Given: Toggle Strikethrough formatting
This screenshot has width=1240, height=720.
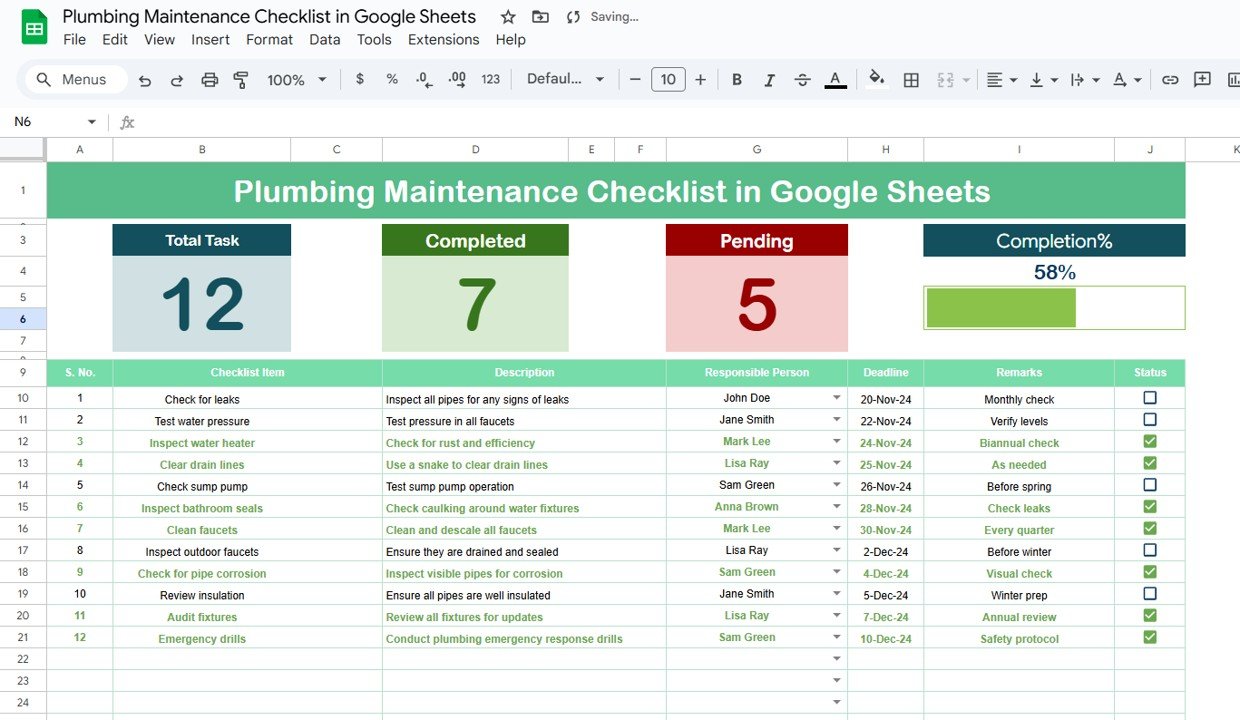Looking at the screenshot, I should point(802,80).
